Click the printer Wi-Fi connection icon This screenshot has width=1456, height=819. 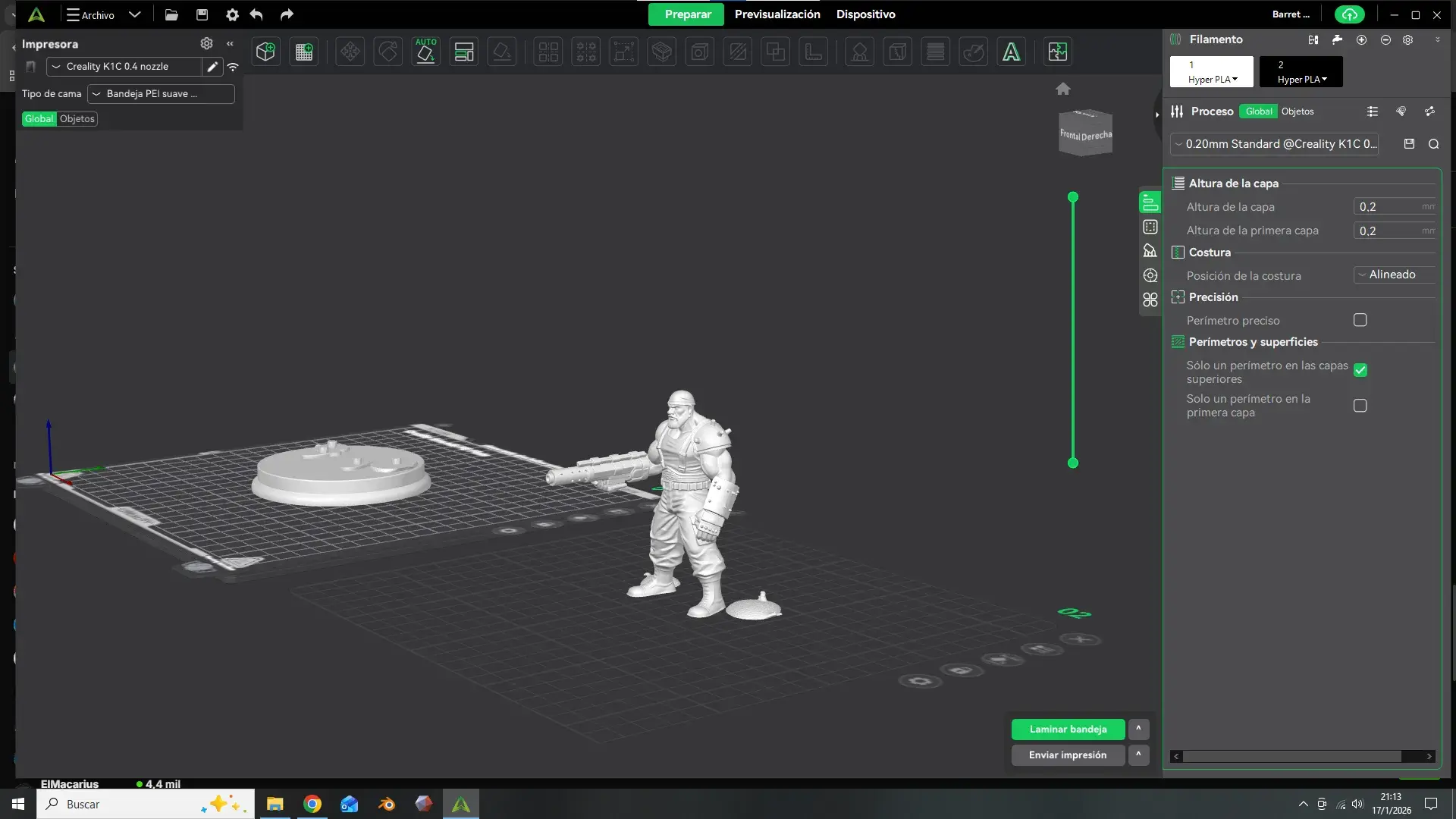[x=233, y=67]
